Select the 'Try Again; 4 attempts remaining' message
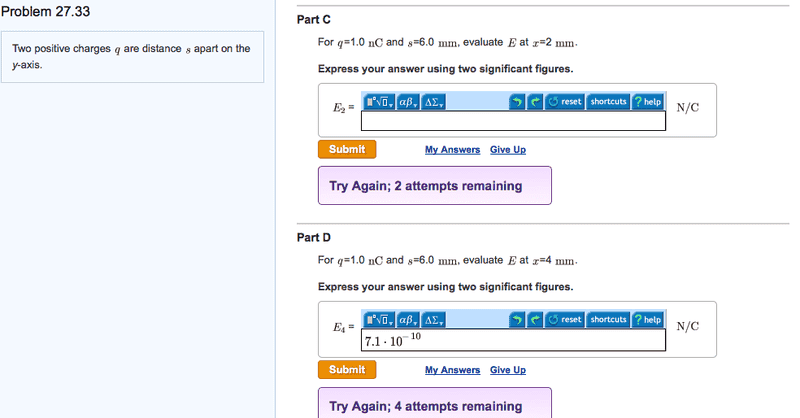800x418 pixels. pyautogui.click(x=435, y=403)
